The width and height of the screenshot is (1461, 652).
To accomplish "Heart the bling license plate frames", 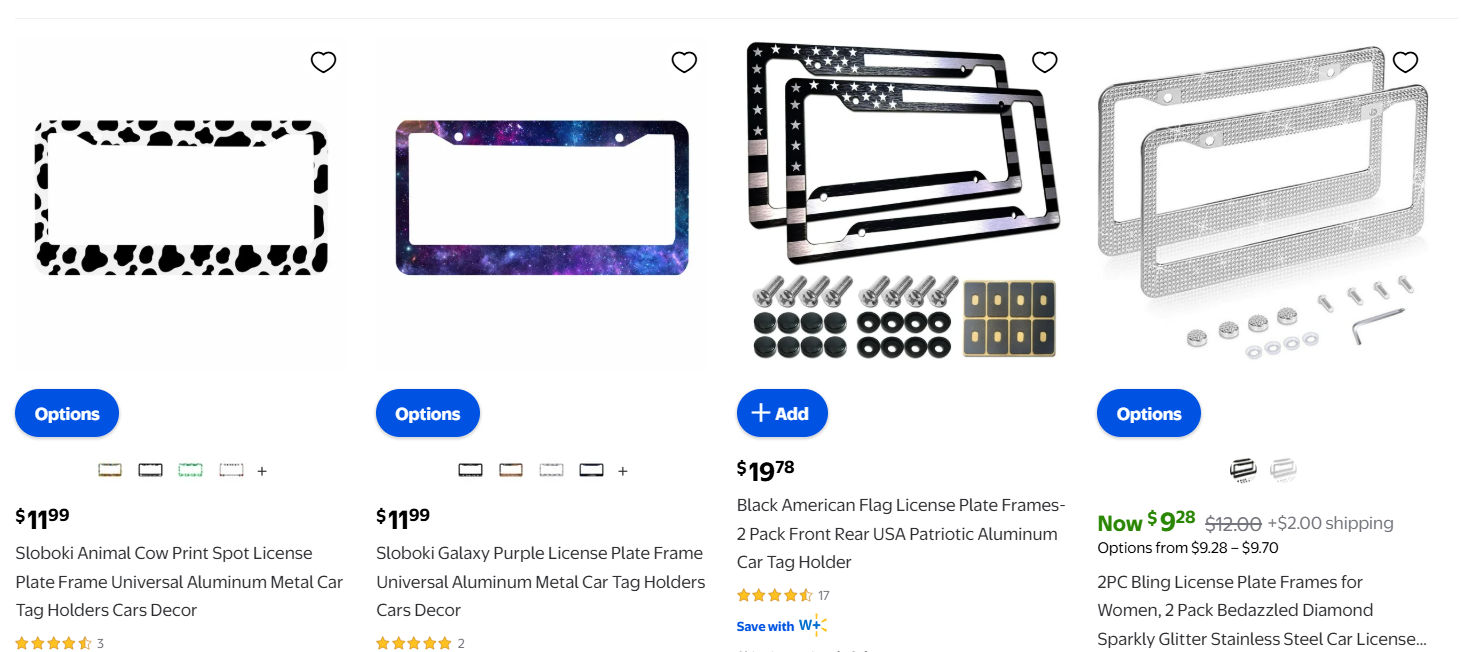I will click(1405, 63).
